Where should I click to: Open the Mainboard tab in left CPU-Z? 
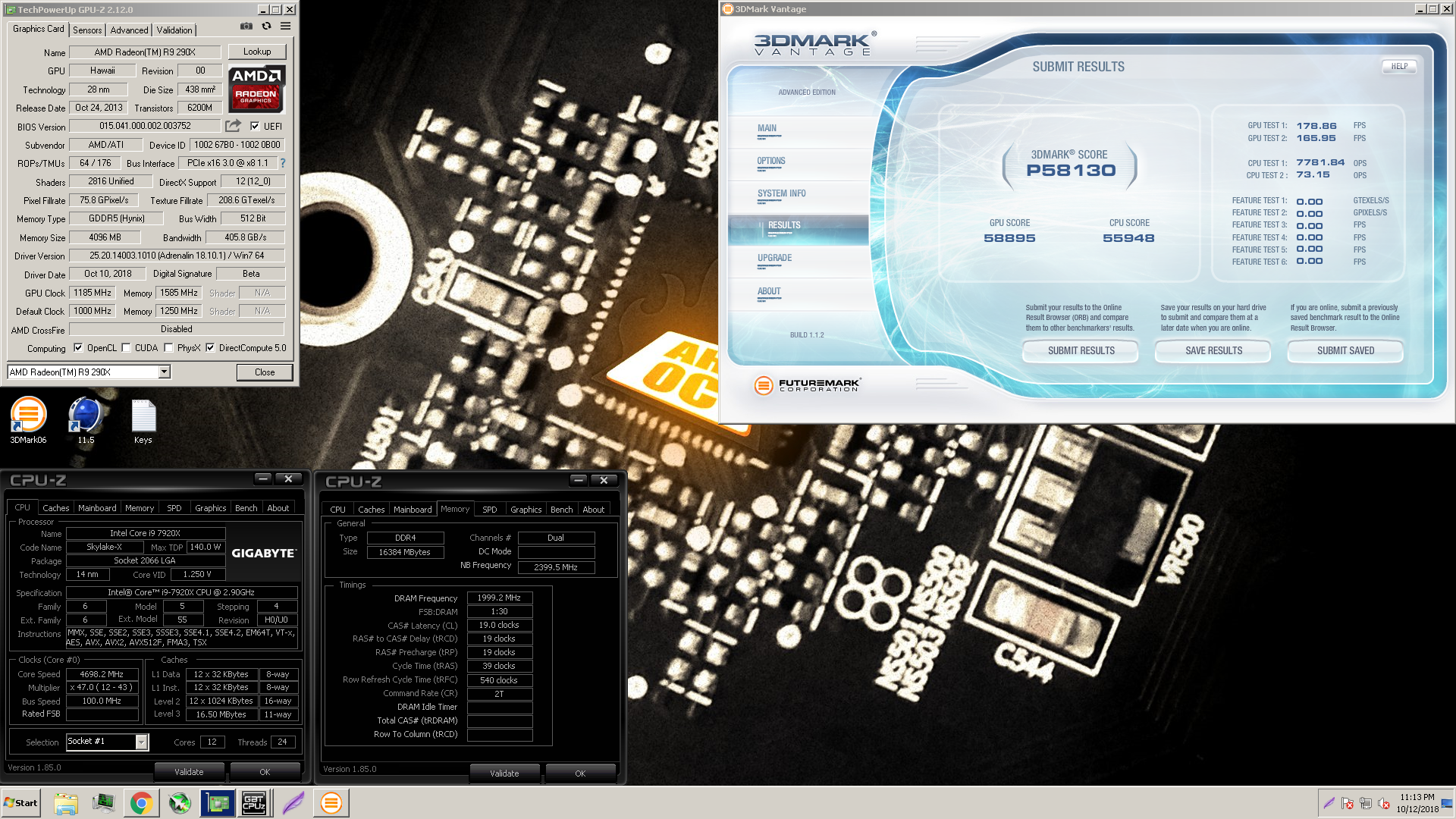point(97,508)
